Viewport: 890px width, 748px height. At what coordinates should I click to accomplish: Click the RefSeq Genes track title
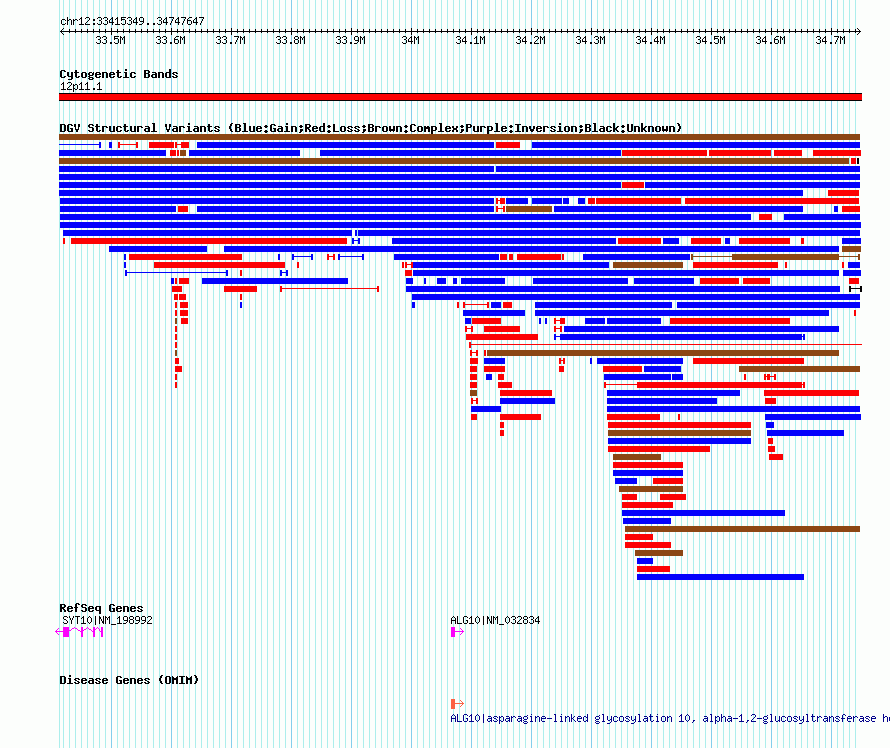[101, 608]
